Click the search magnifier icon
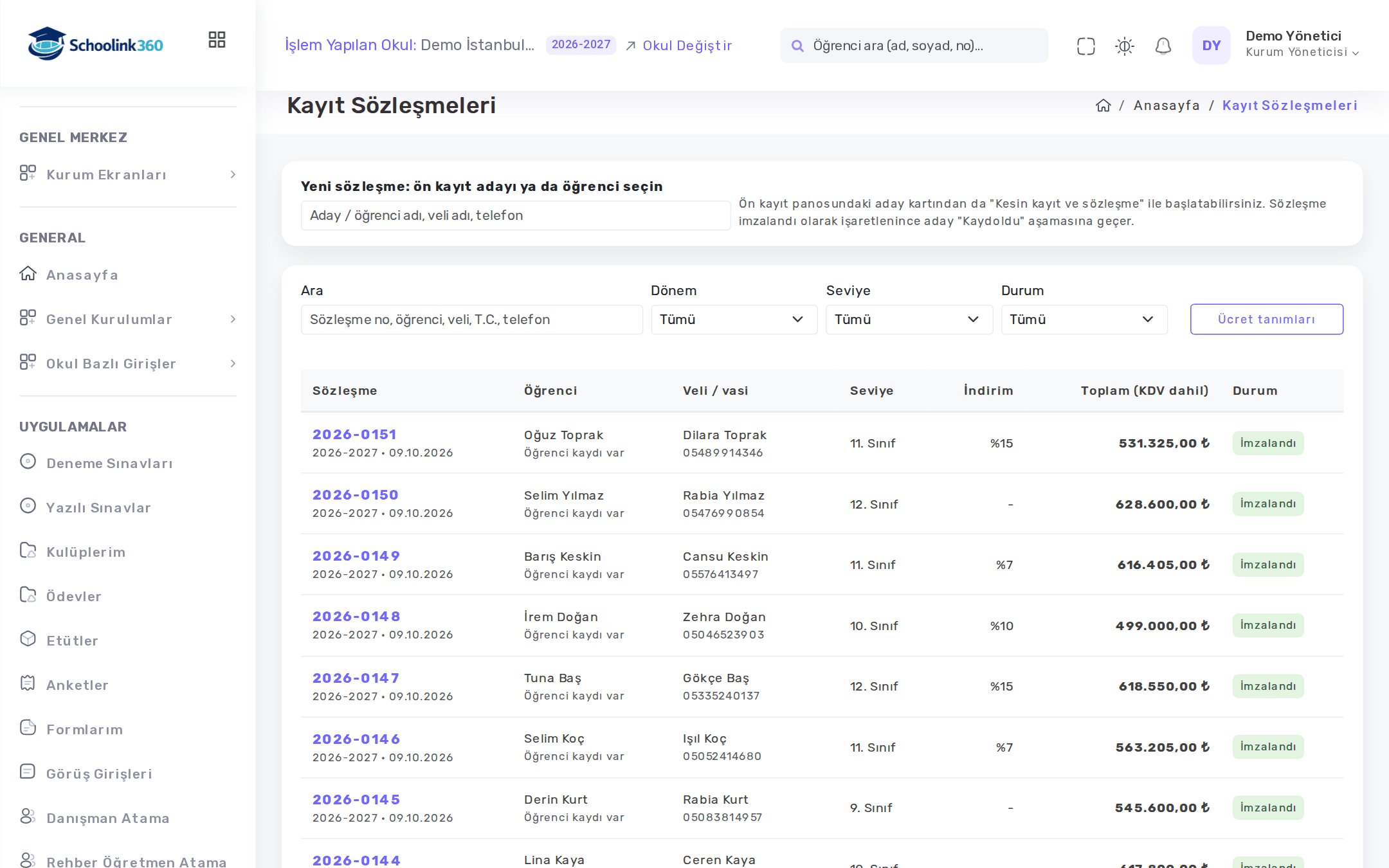1389x868 pixels. (797, 46)
